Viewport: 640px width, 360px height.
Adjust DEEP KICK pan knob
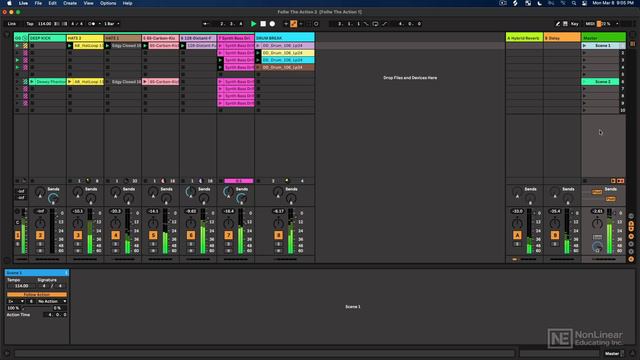tap(40, 223)
